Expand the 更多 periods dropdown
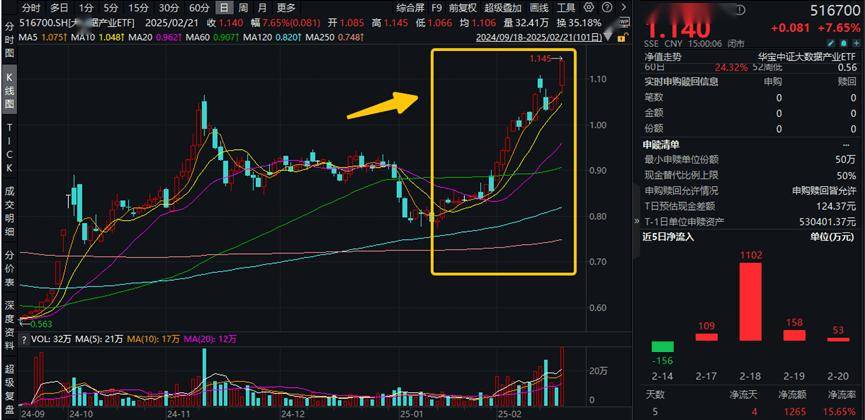This screenshot has height=420, width=865. tap(286, 7)
